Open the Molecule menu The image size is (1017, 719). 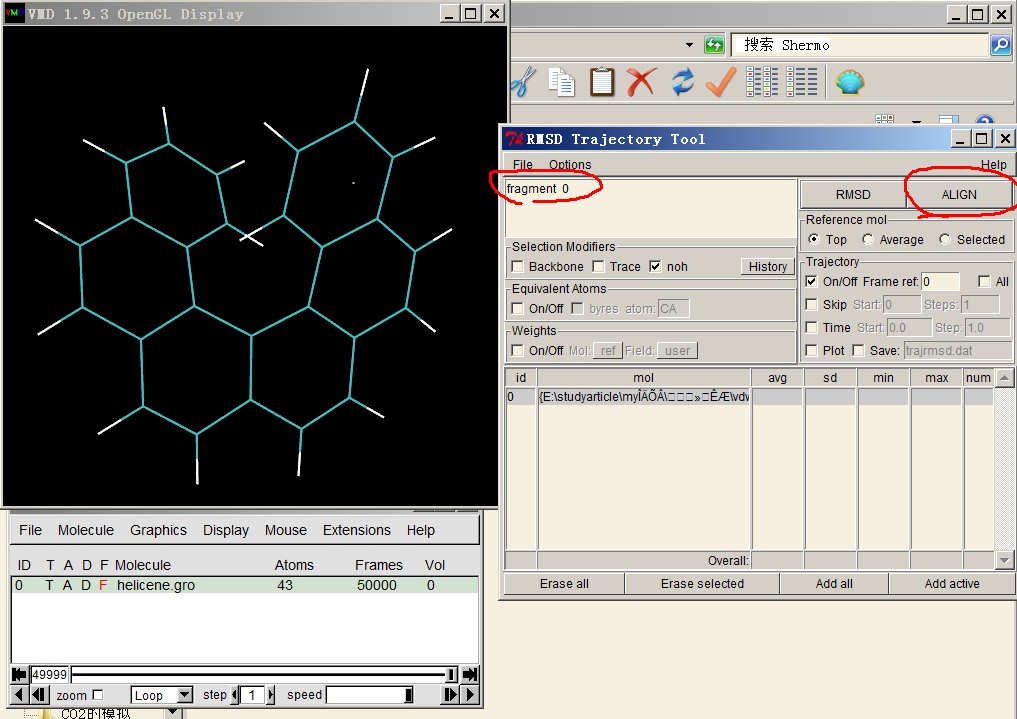pos(86,530)
